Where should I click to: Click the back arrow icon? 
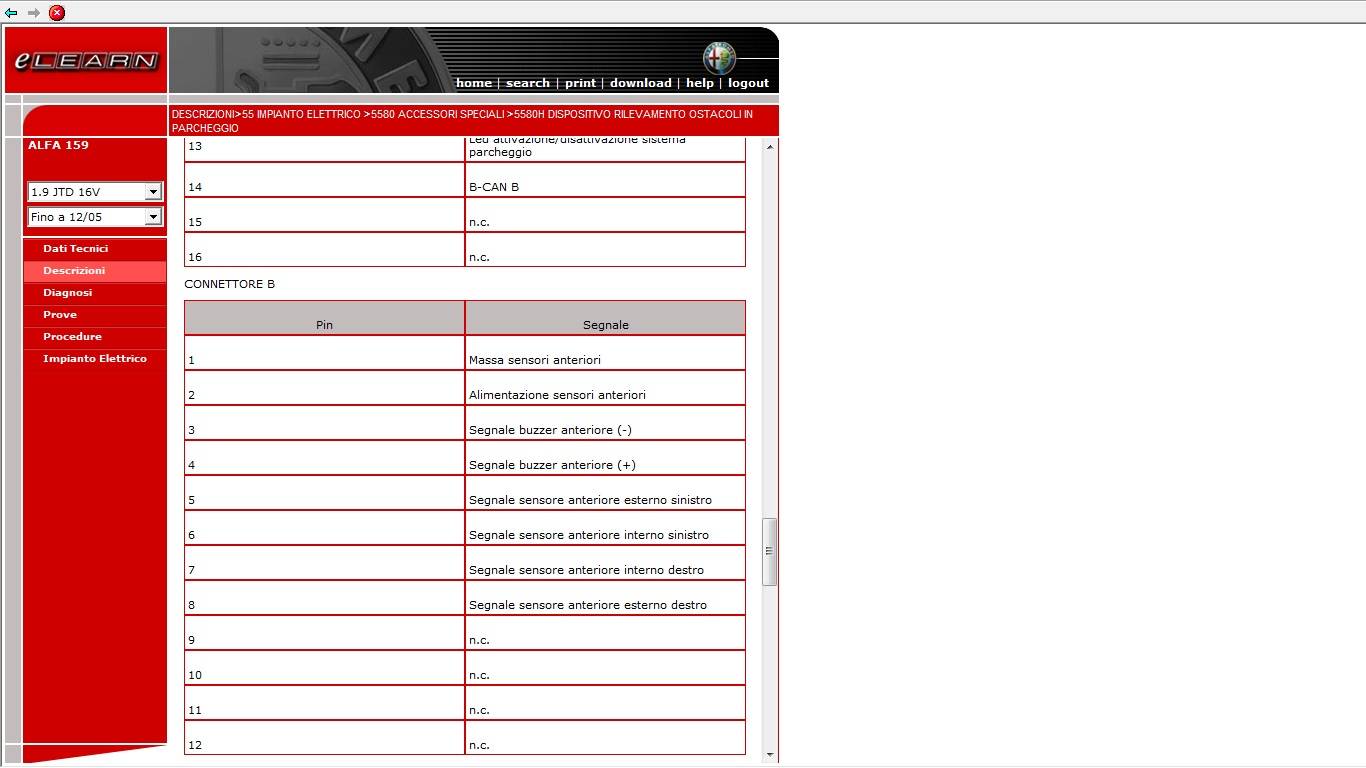[11, 13]
